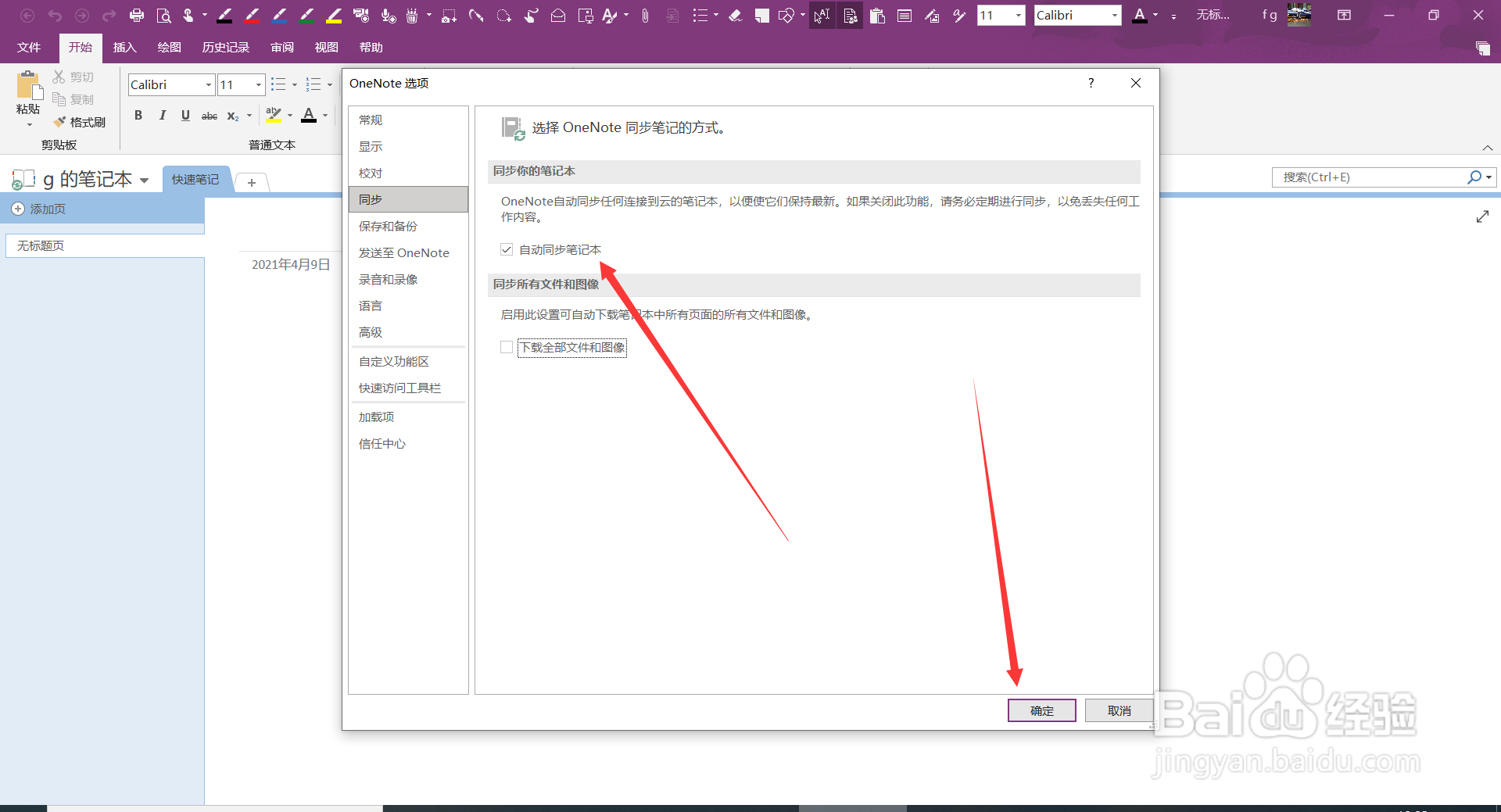Select the 无标题页 page in the page list

pos(105,245)
